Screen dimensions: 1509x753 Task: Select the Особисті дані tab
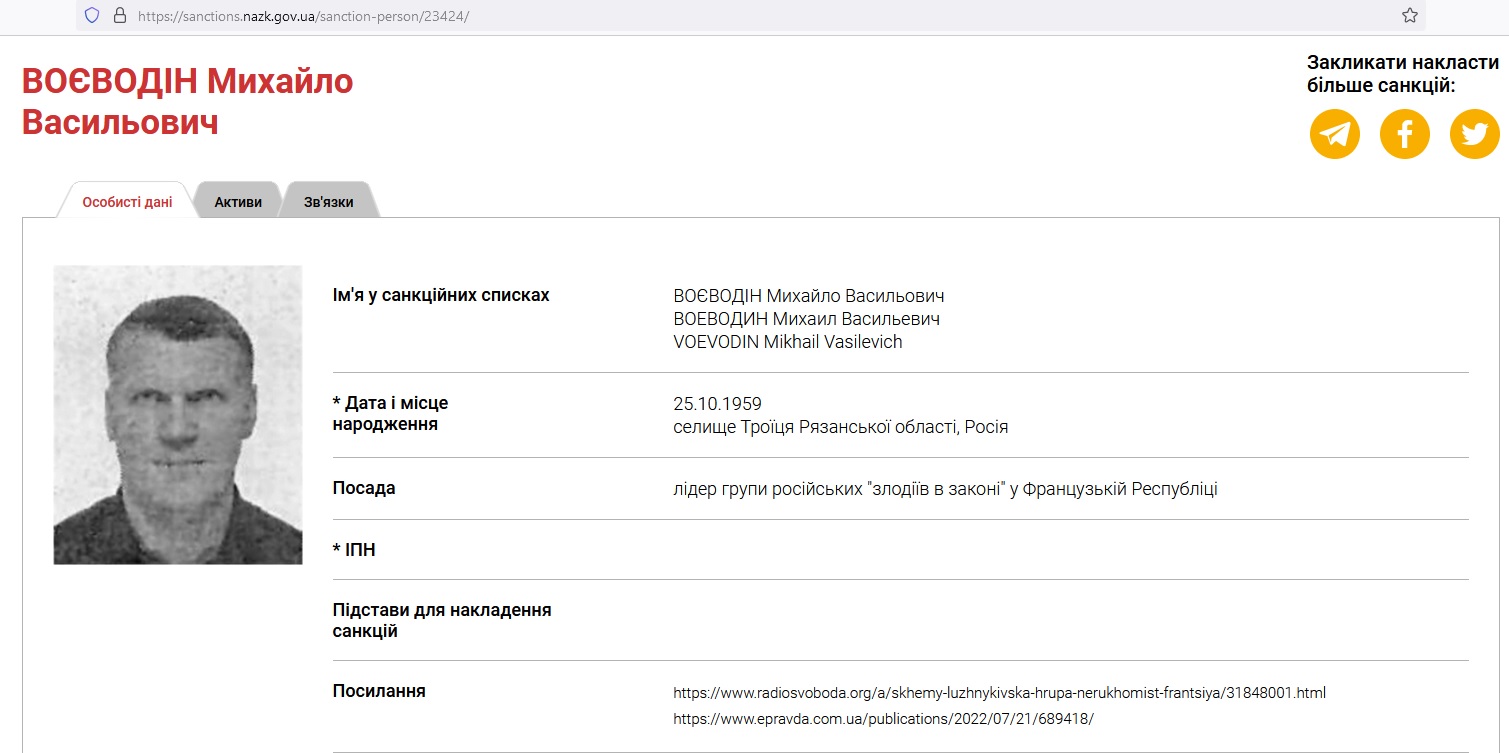pos(127,202)
